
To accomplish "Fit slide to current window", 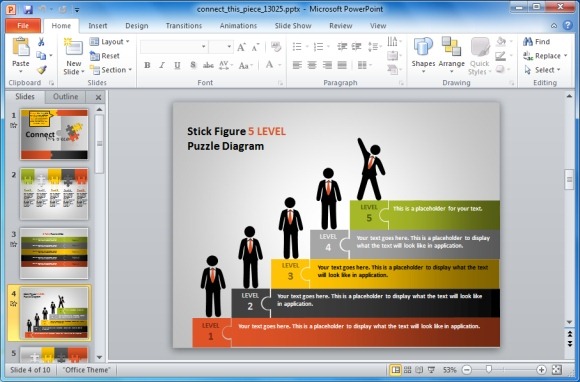I will [557, 369].
